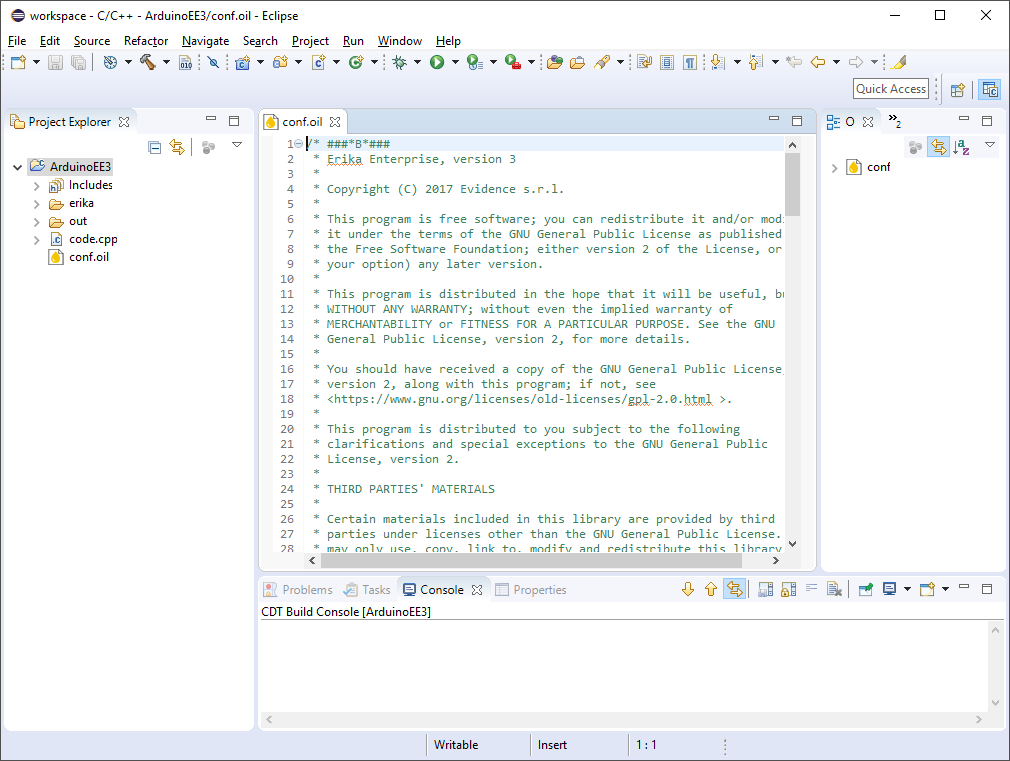
Task: Click the Profile run icon
Action: tap(475, 62)
